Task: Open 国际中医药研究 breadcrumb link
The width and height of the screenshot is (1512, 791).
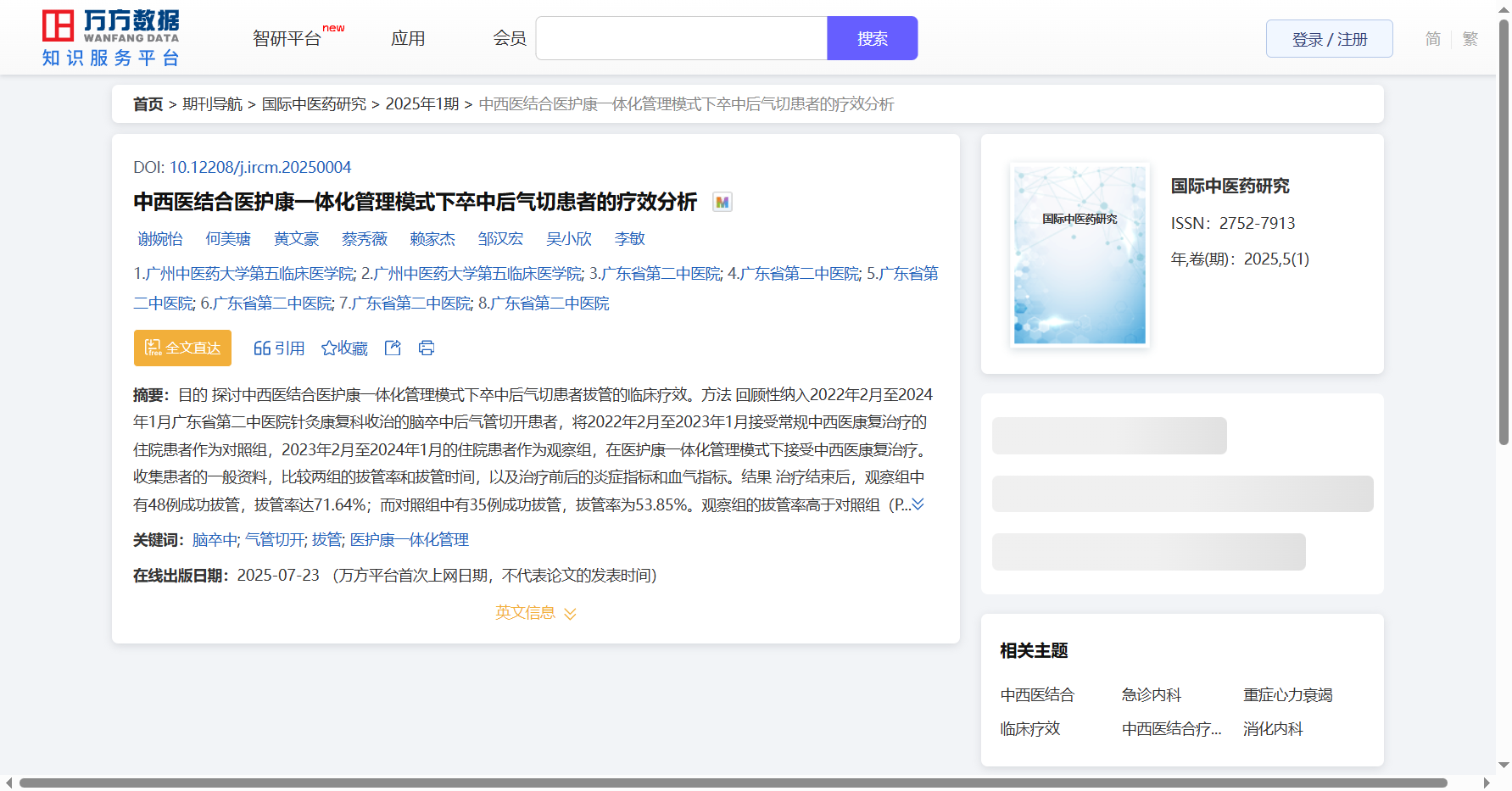Action: click(x=315, y=103)
